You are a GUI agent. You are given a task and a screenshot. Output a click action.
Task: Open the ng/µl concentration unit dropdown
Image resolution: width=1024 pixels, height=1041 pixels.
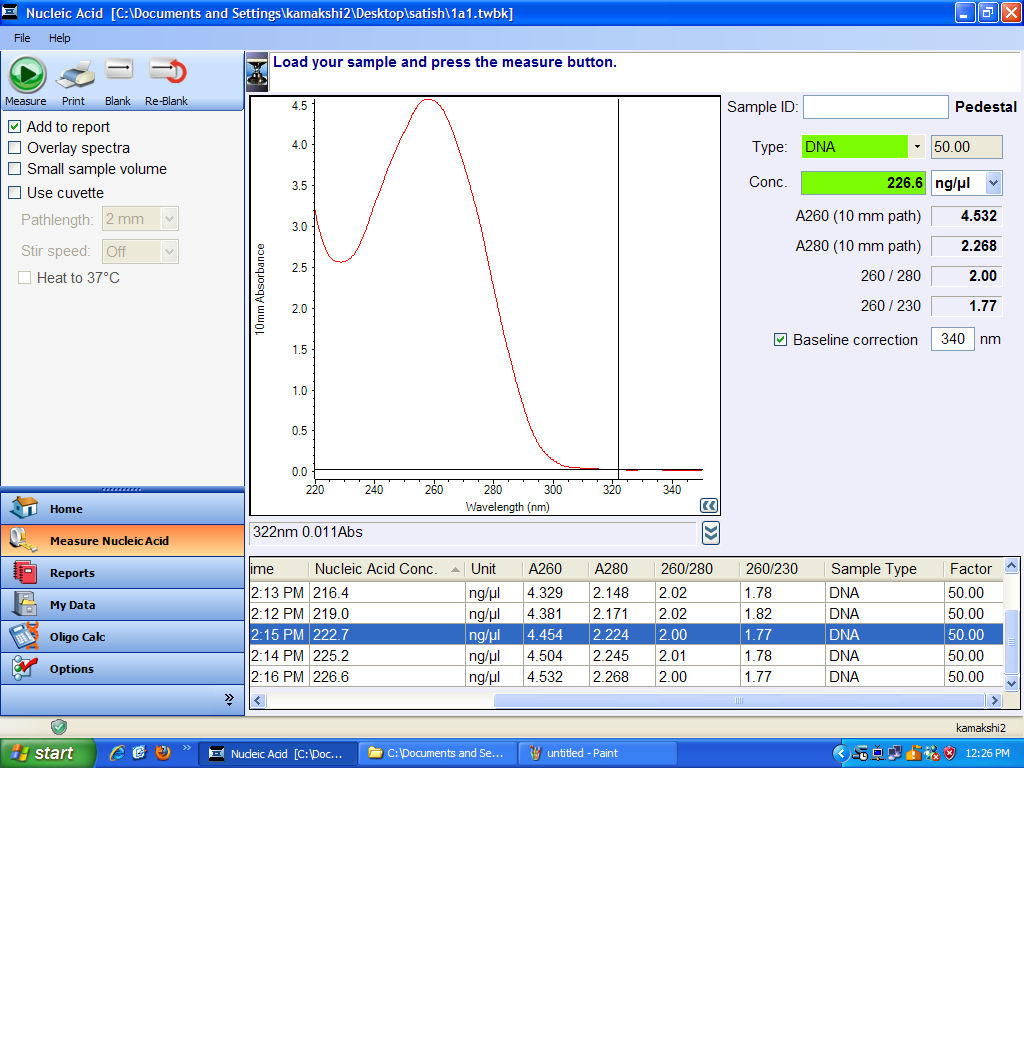992,183
